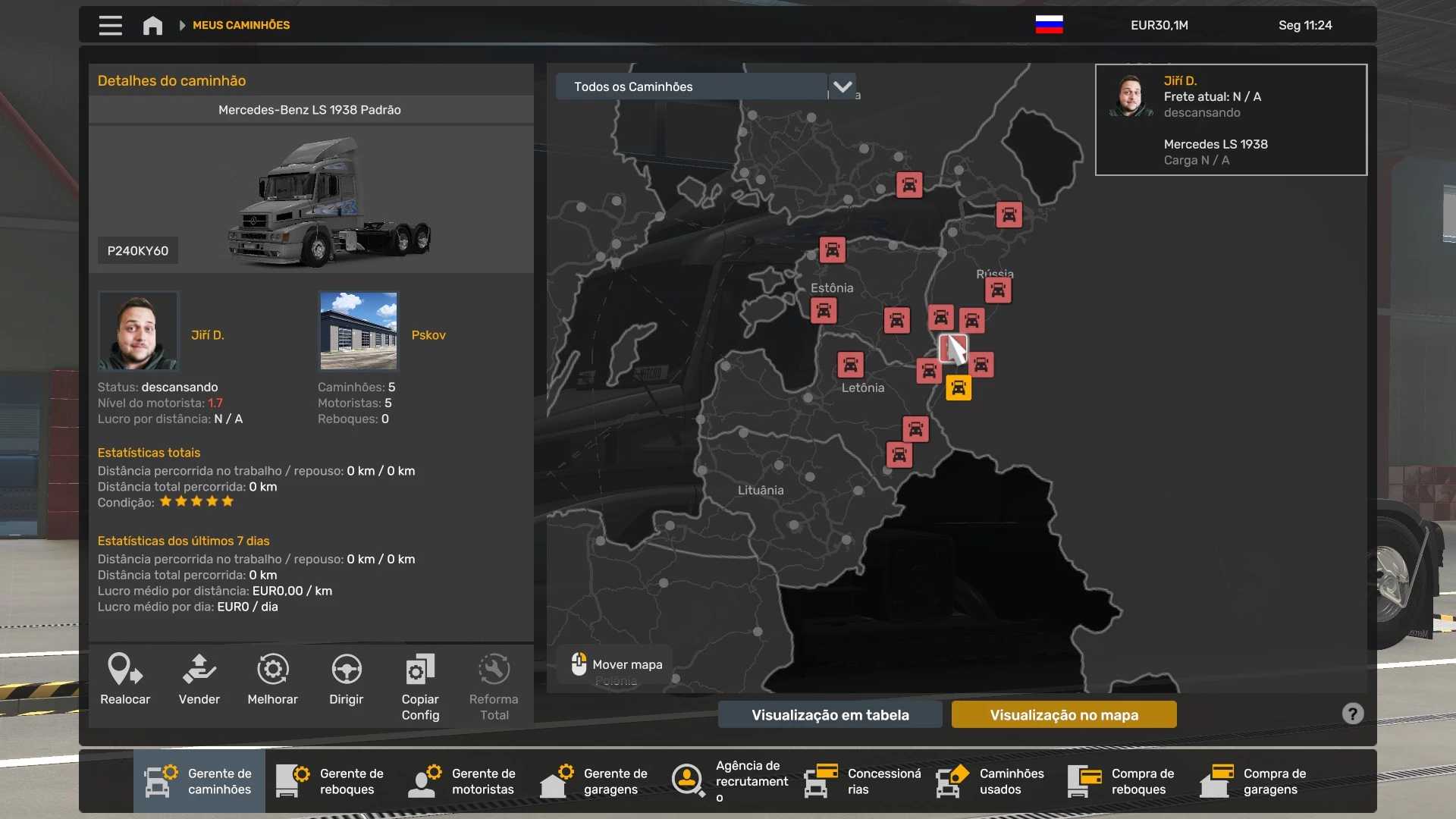1456x819 pixels.
Task: Click the Pskov garage name link
Action: click(x=428, y=335)
